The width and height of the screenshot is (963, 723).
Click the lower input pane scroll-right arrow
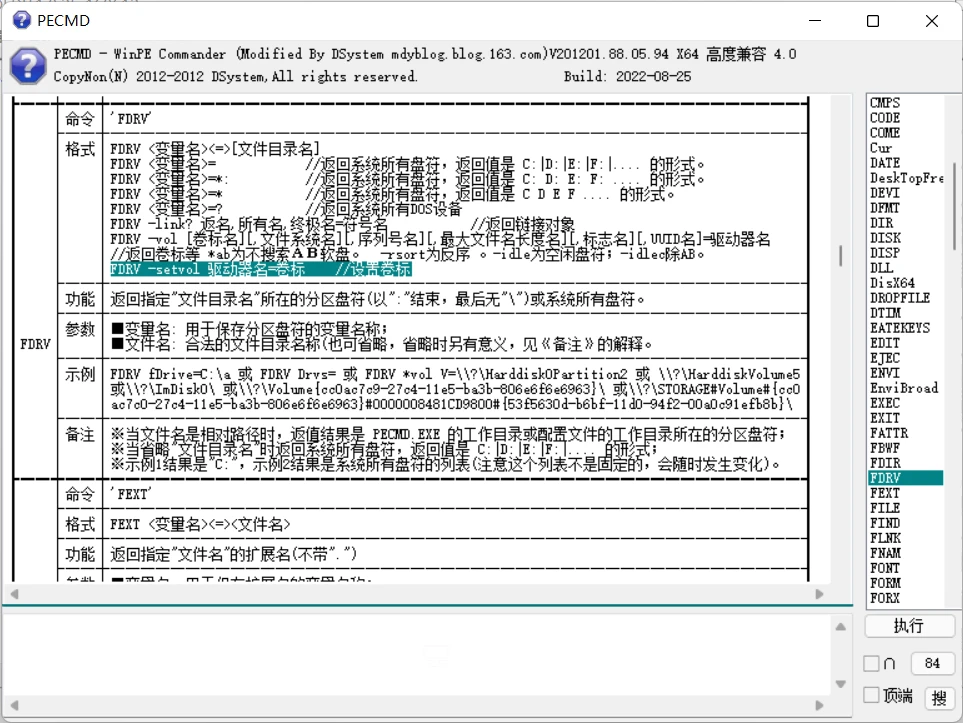pos(819,706)
